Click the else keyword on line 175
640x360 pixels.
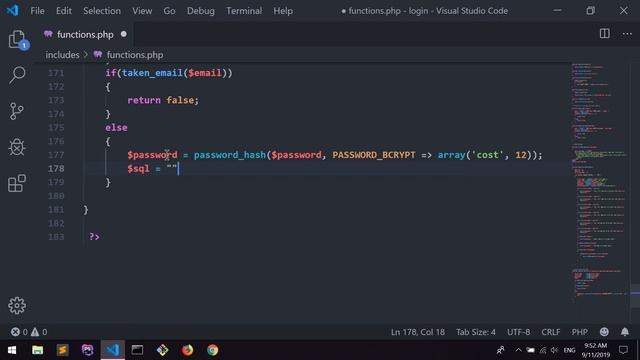pyautogui.click(x=116, y=127)
